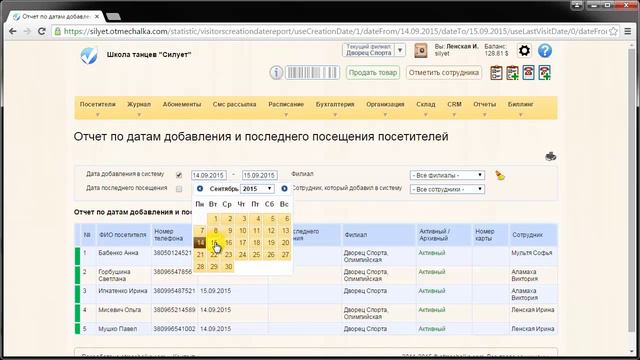Screen dimensions: 640x360
Task: Open a new browser tab
Action: (113, 16)
